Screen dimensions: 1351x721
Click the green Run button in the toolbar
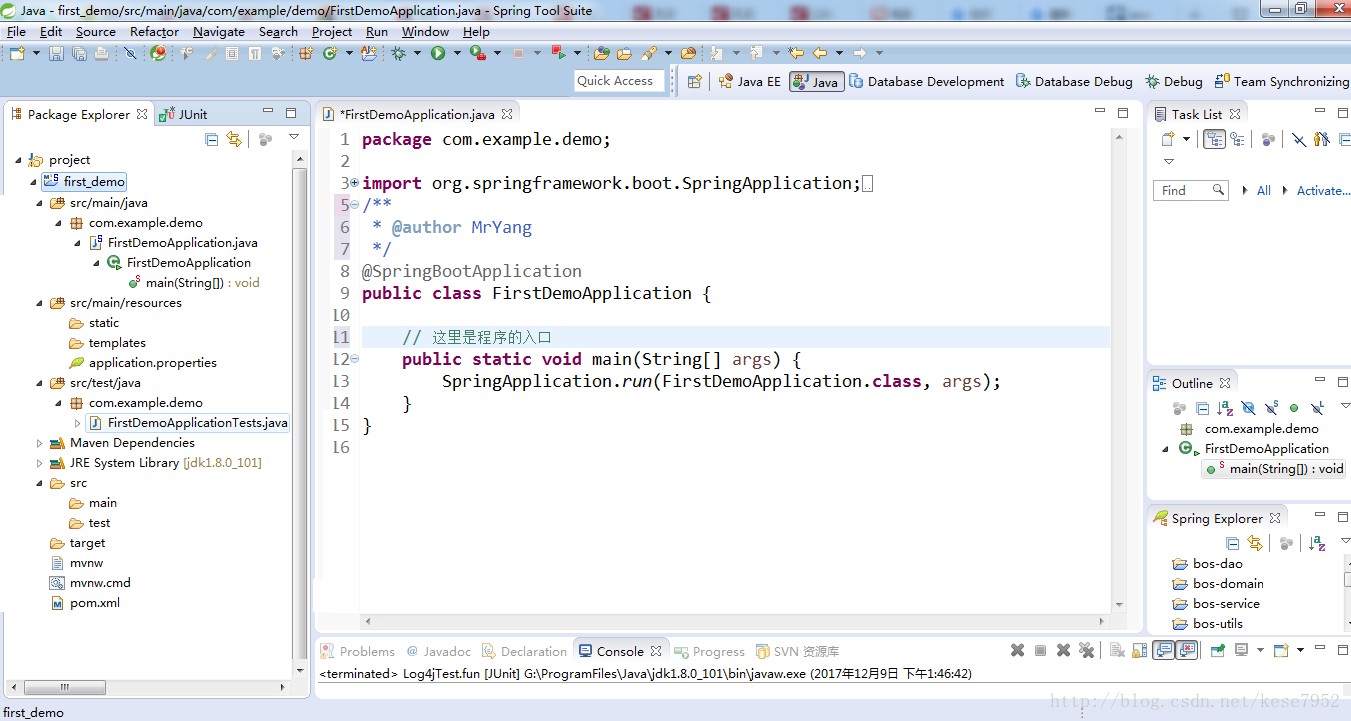[438, 53]
